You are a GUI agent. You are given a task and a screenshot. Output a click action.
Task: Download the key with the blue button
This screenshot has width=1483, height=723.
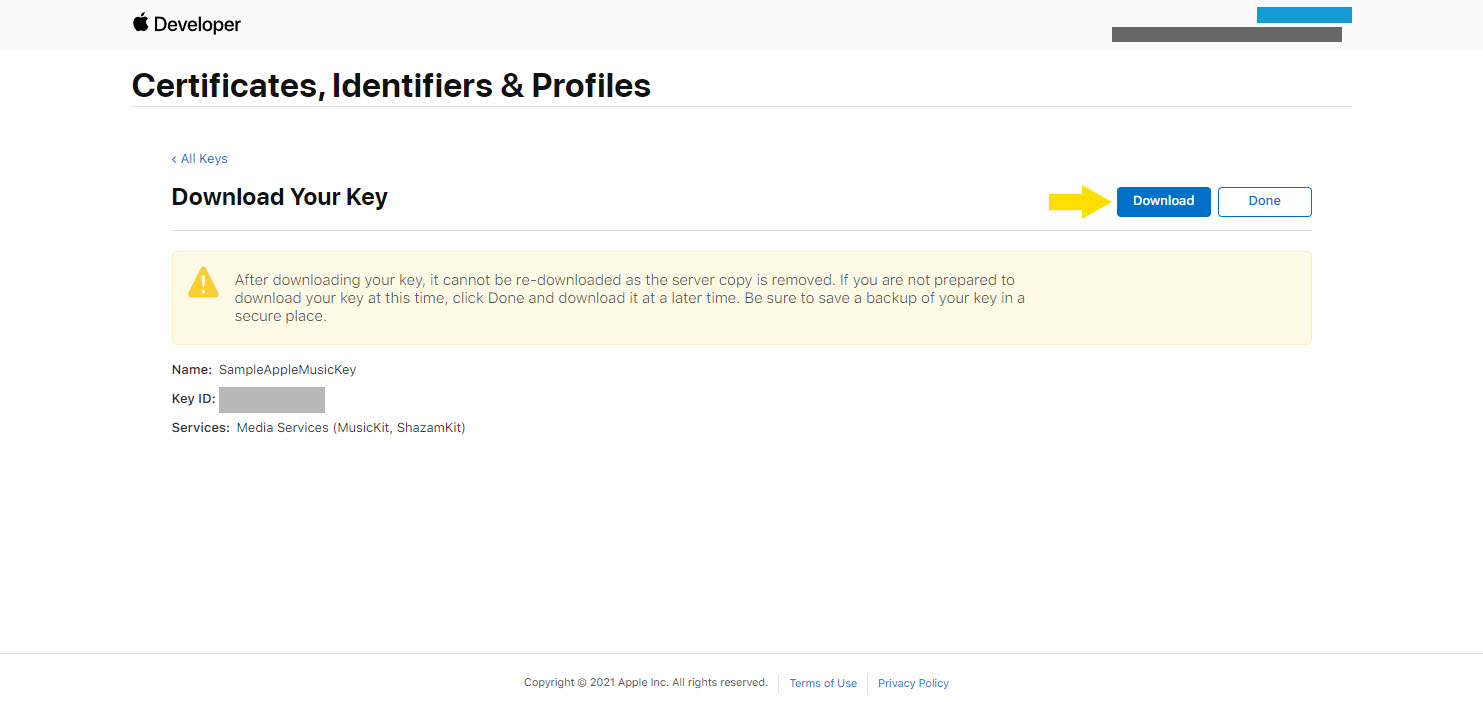coord(1163,201)
